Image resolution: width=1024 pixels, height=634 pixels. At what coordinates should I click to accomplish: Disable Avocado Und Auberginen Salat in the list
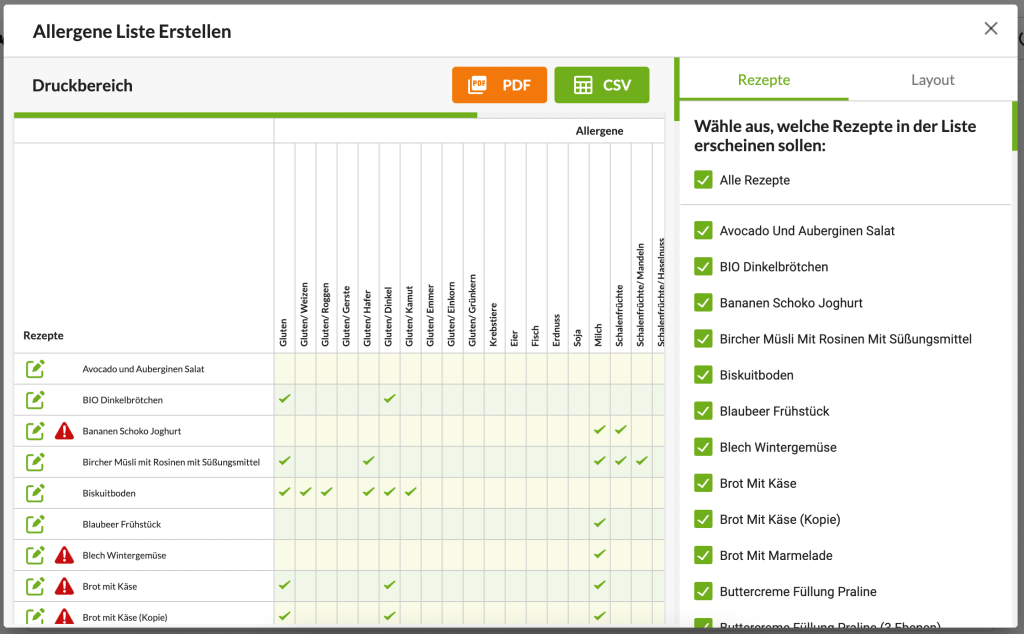tap(702, 230)
